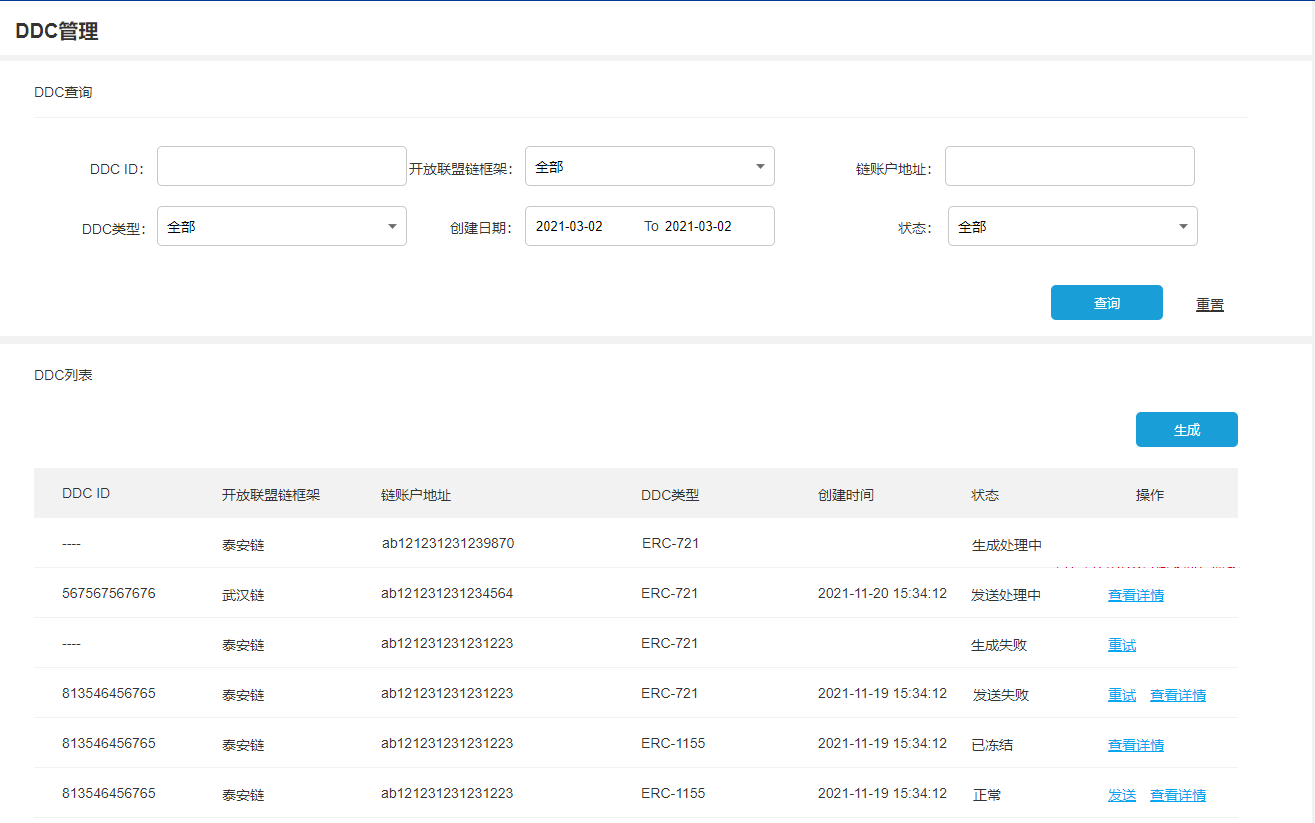This screenshot has width=1315, height=823.
Task: Select the address ab121231231239870
Action: [448, 543]
